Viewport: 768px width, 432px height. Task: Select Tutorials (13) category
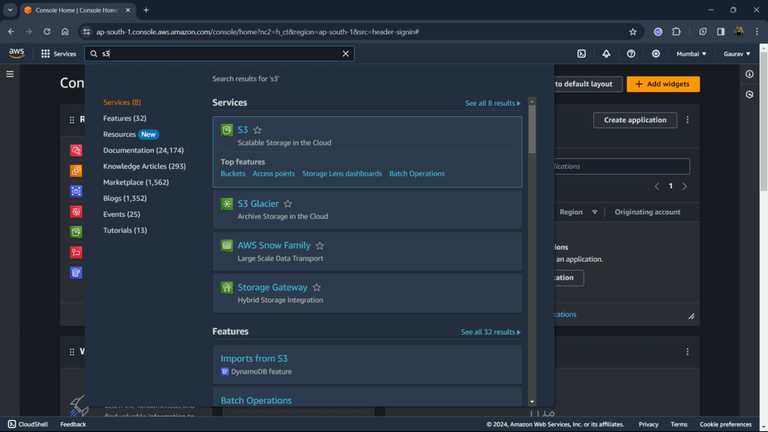click(125, 230)
